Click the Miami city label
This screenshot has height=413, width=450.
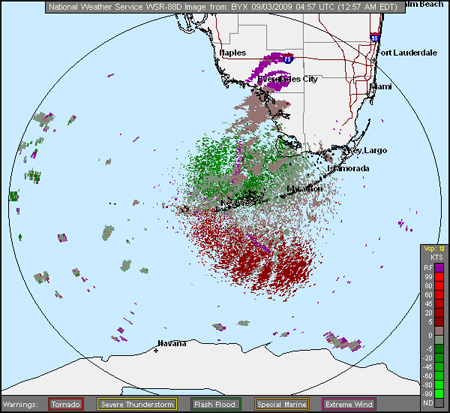coord(381,87)
